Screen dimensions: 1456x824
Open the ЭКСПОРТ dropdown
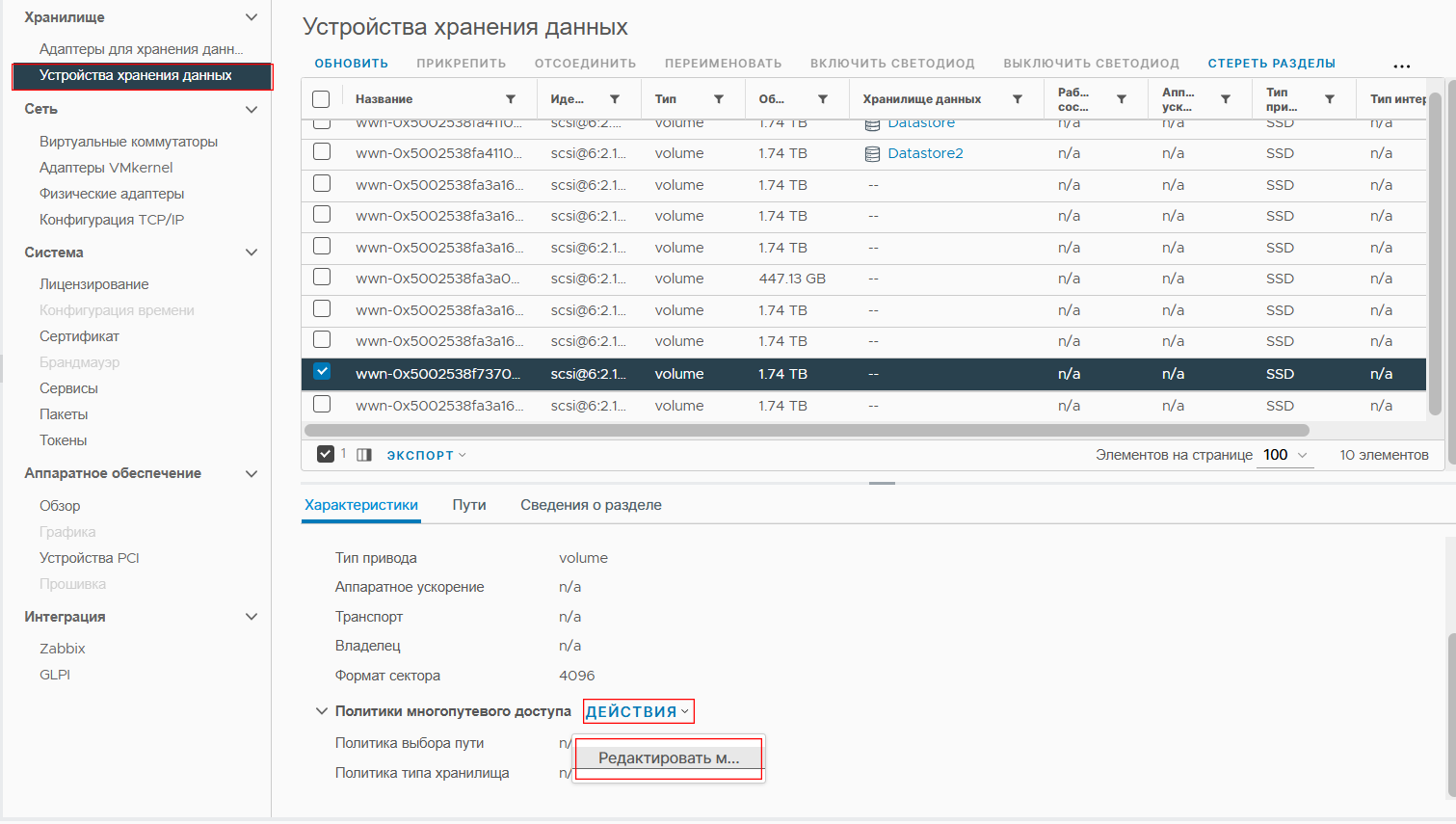coord(426,455)
